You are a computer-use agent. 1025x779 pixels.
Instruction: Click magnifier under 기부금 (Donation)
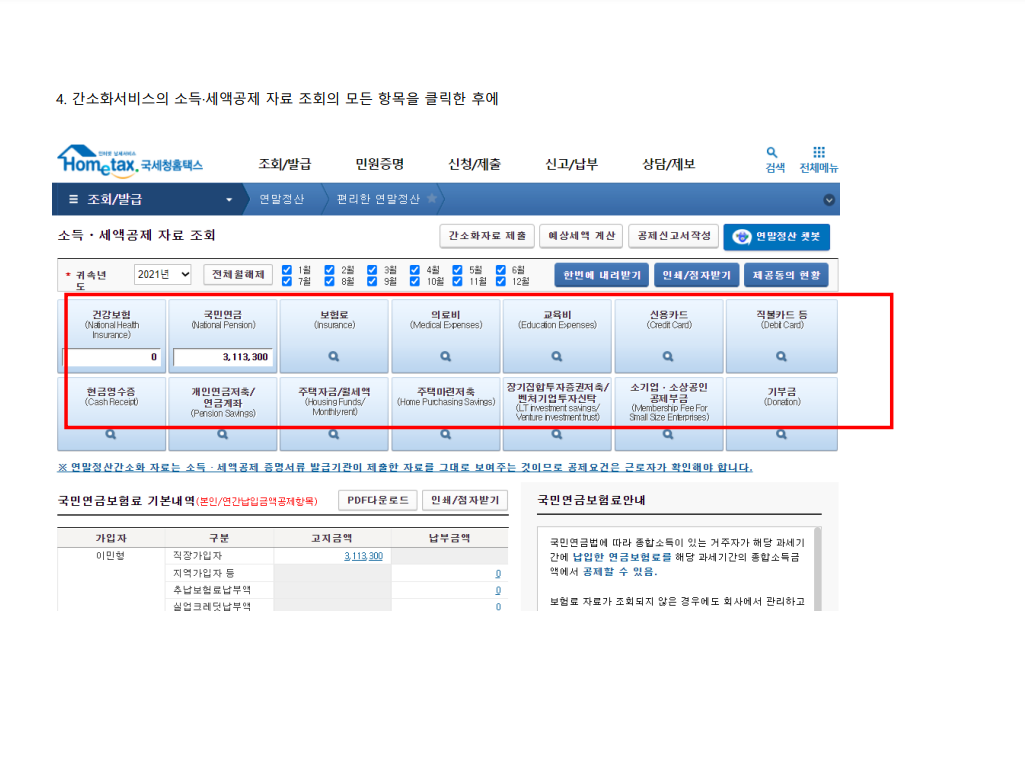click(x=781, y=434)
